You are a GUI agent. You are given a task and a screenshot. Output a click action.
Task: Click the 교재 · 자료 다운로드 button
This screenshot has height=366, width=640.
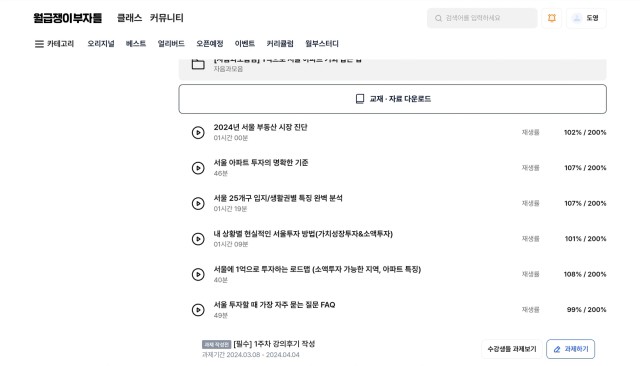(393, 99)
